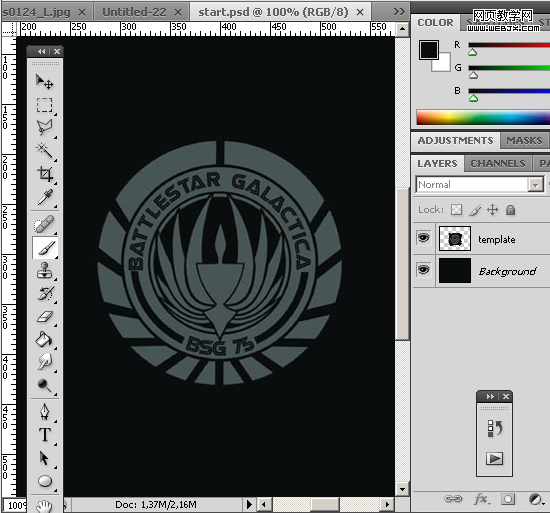This screenshot has width=550, height=513.
Task: Open the status bar info arrow menu
Action: [249, 505]
